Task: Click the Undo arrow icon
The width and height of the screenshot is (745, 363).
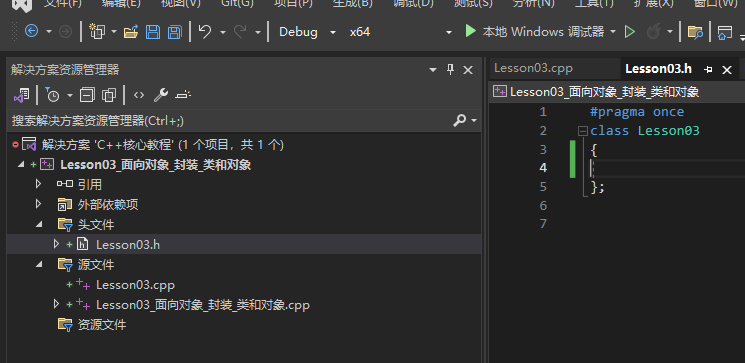Action: point(205,32)
